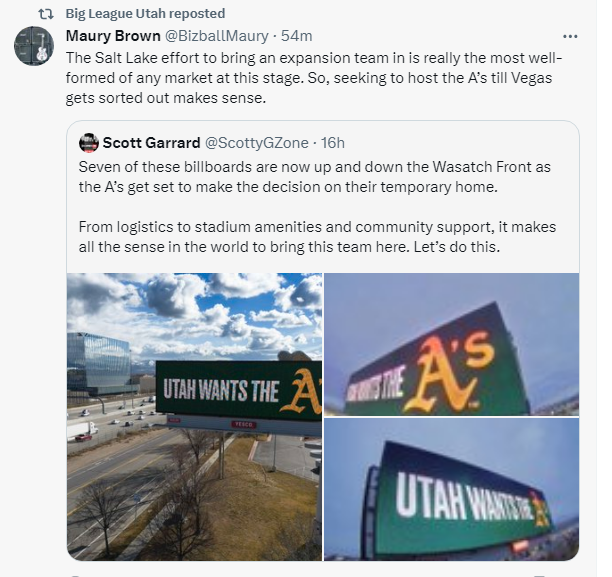Click the Salt Lake expansion tweet text
Screen dimensions: 612x577
(320, 78)
